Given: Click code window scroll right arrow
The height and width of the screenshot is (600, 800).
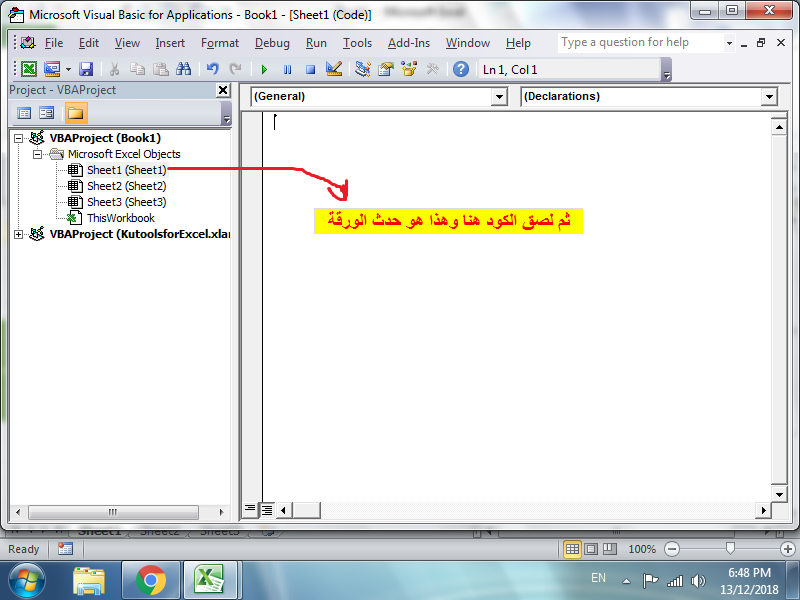Looking at the screenshot, I should coord(763,510).
